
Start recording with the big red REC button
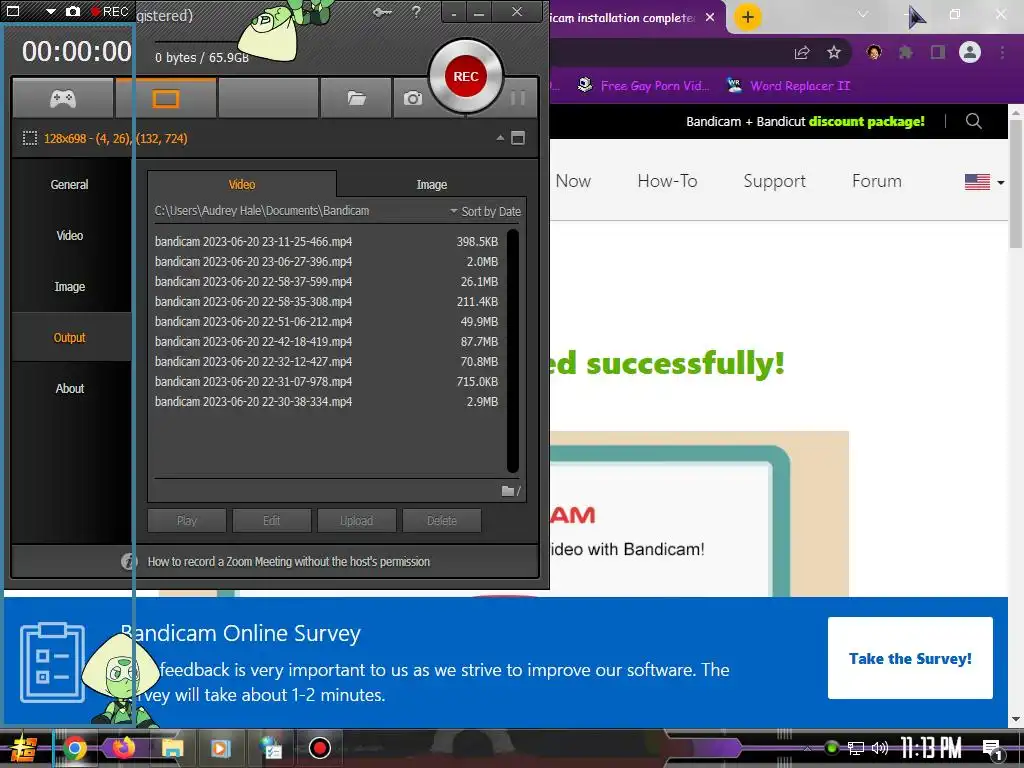(x=466, y=76)
